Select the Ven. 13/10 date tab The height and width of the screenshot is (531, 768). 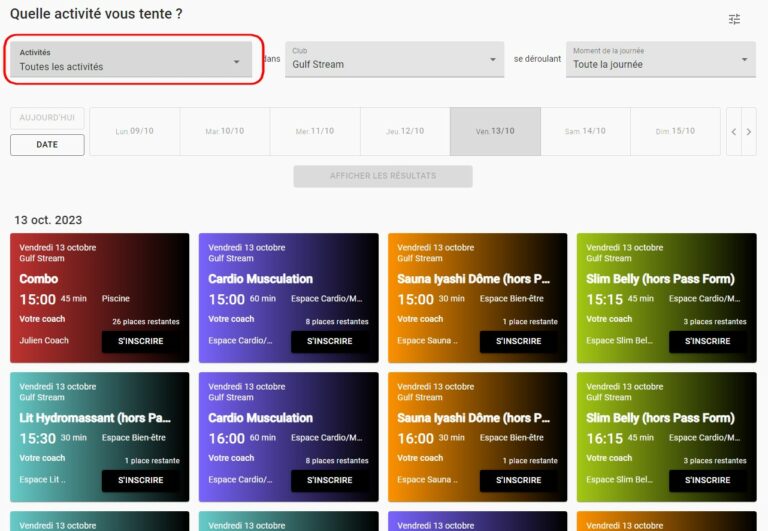point(495,131)
